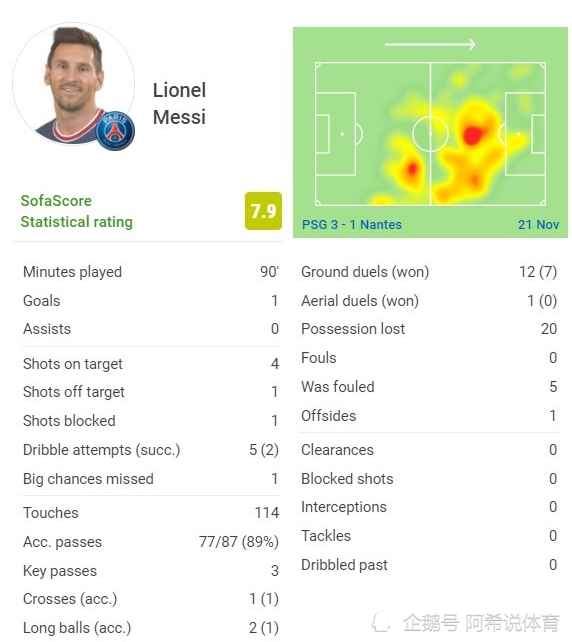Click the red hotspot on the heatmap
Screen dimensions: 572x642
[472, 135]
